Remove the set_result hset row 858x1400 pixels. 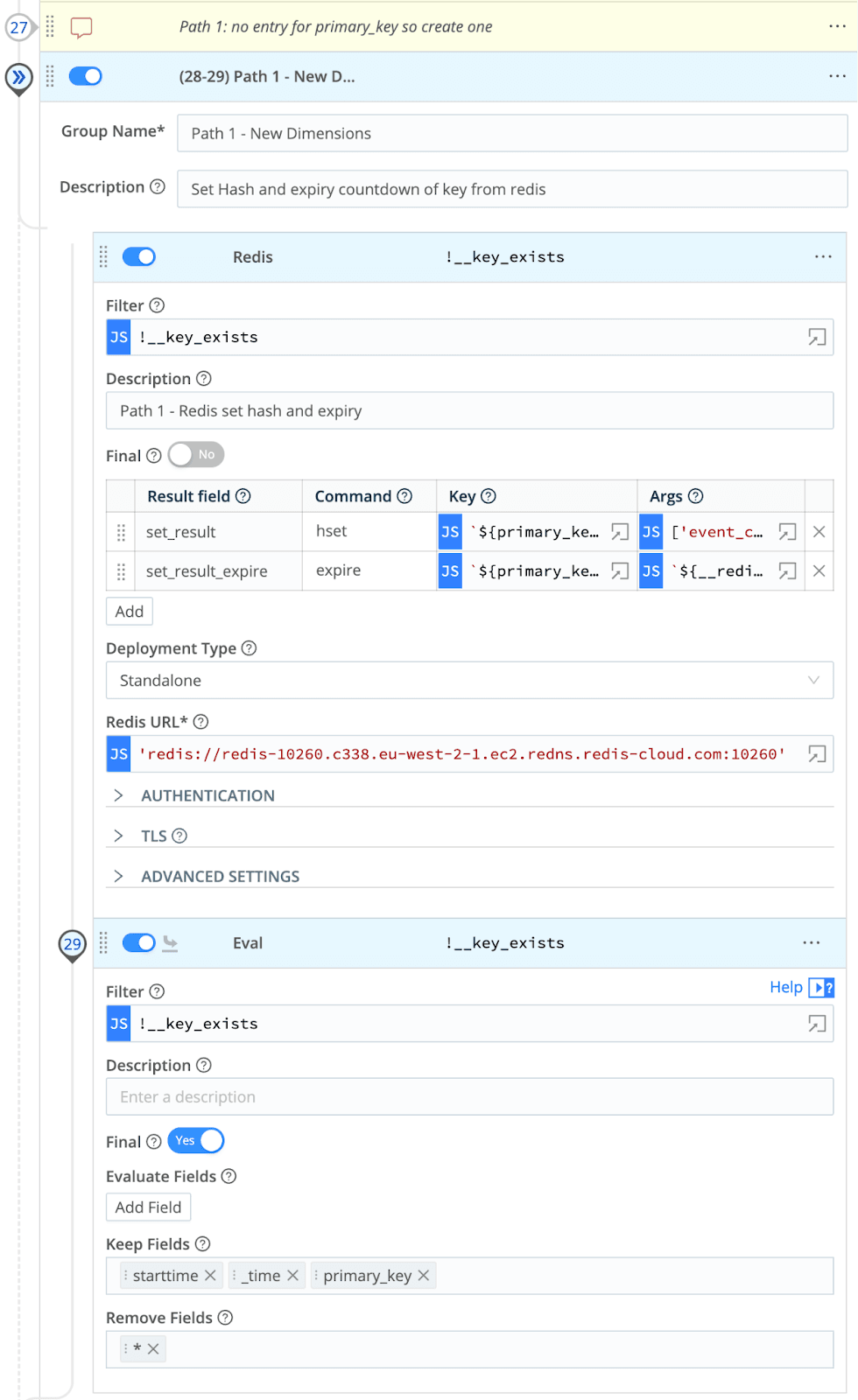coord(819,532)
